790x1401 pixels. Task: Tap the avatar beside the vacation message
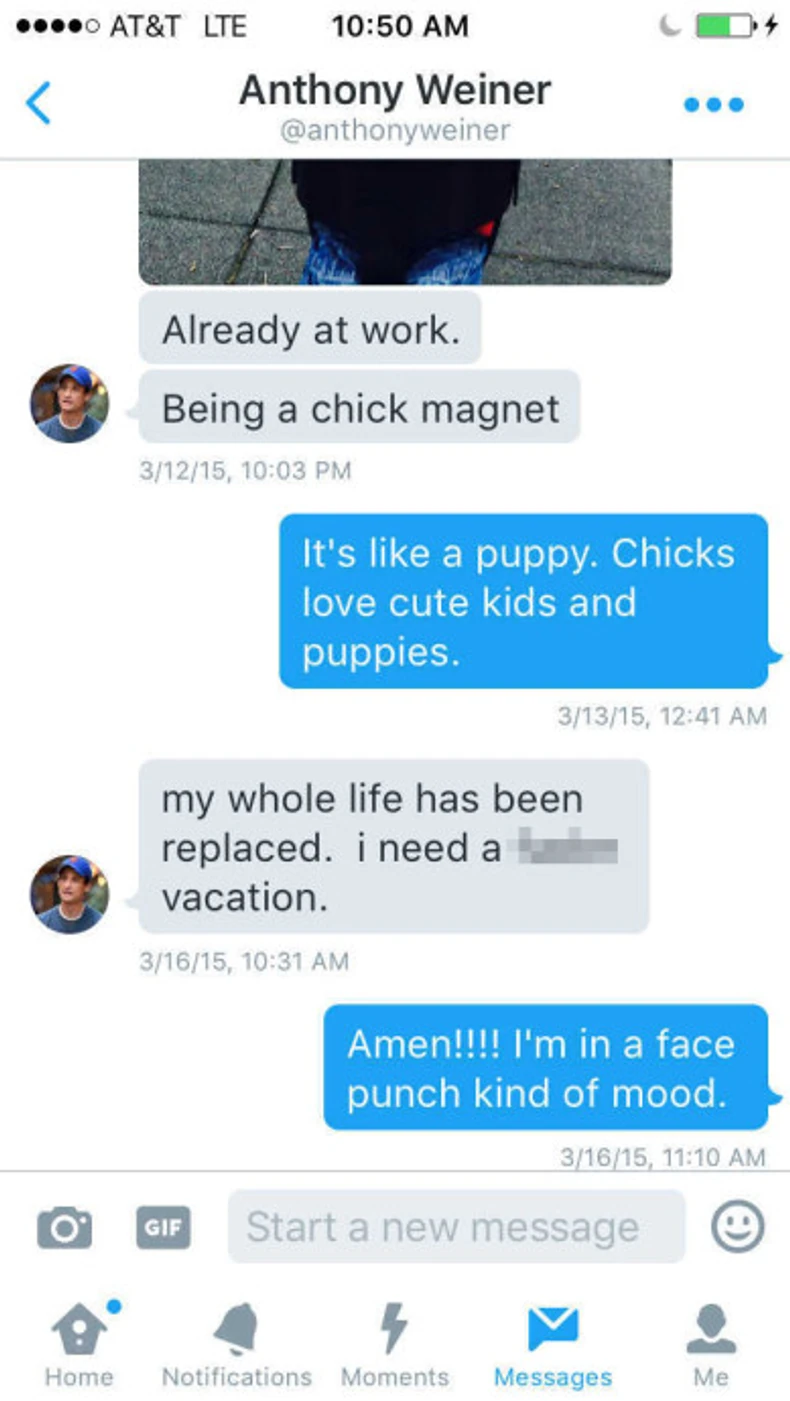[x=70, y=894]
